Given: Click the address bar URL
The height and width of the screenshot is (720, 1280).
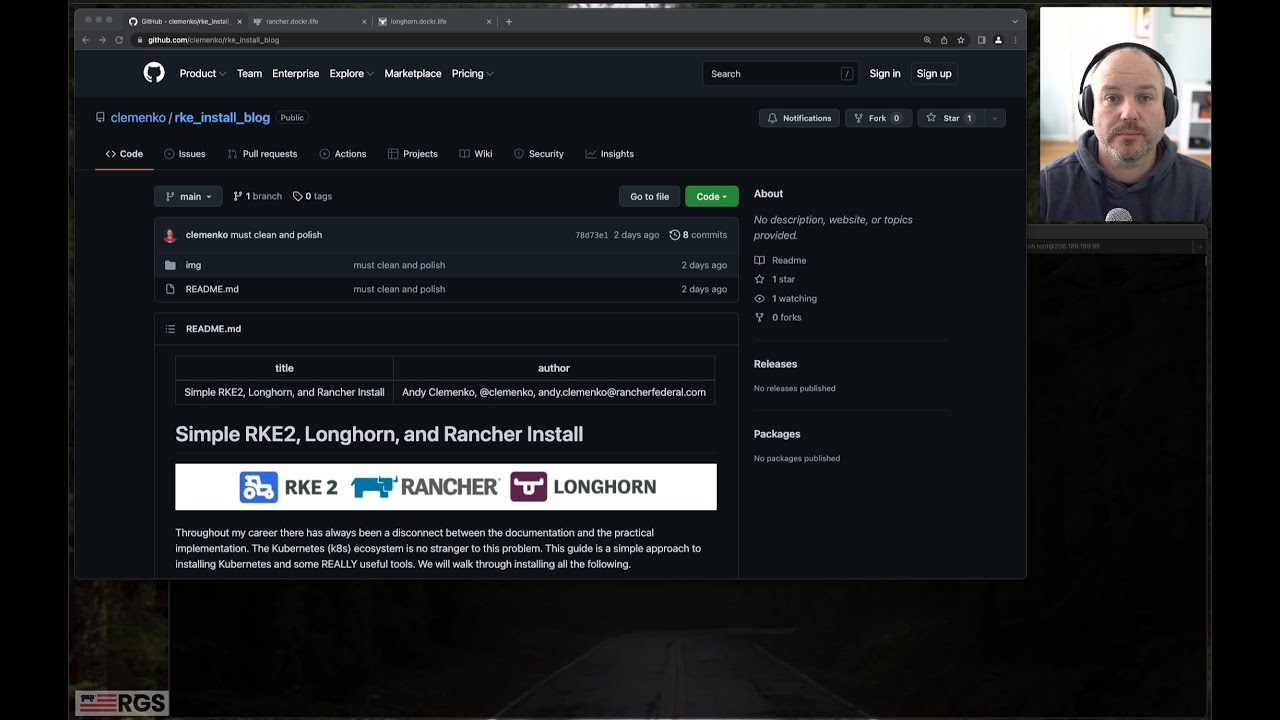Looking at the screenshot, I should 213,40.
